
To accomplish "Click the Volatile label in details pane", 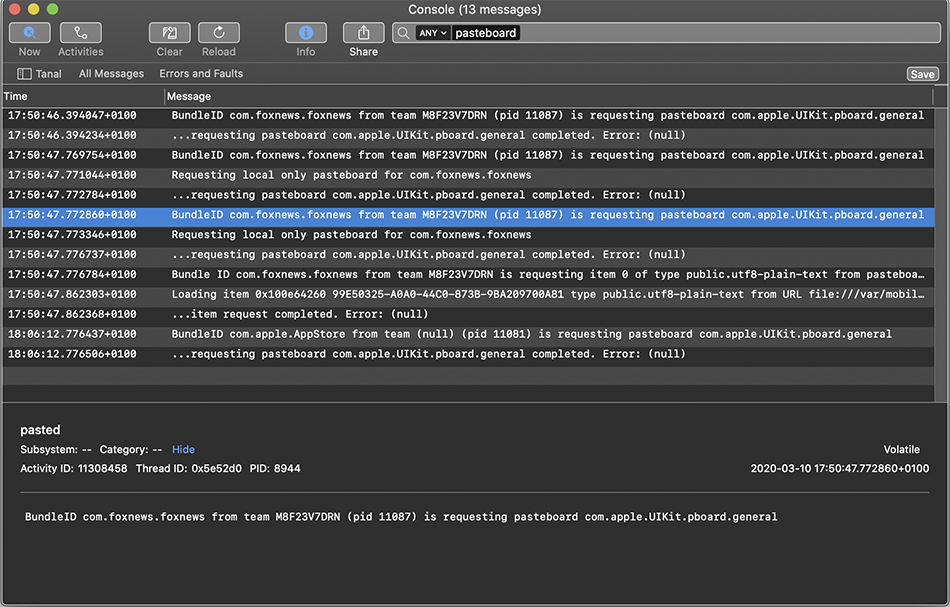I will (x=902, y=449).
